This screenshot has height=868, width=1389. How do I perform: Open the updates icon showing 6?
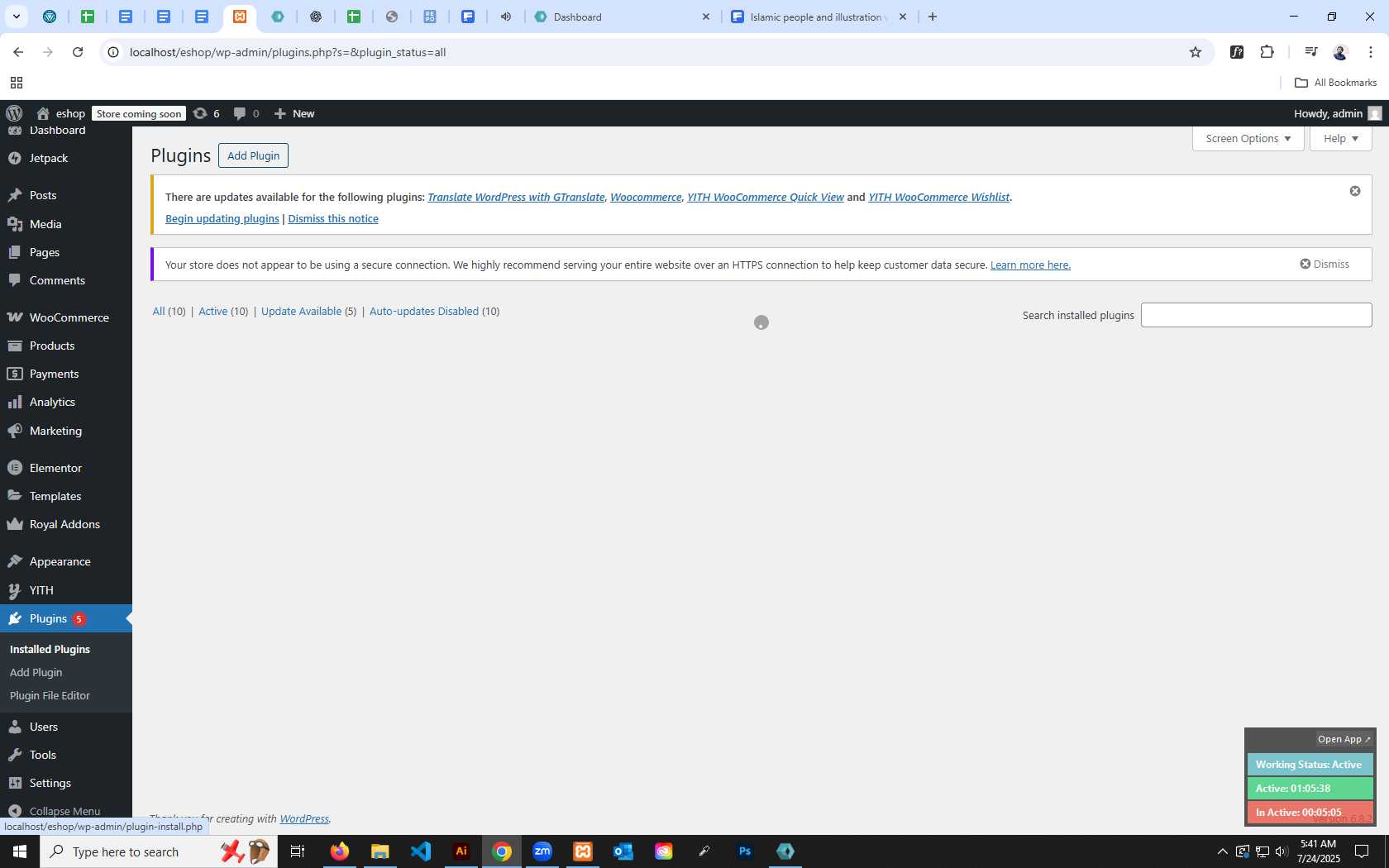point(206,113)
